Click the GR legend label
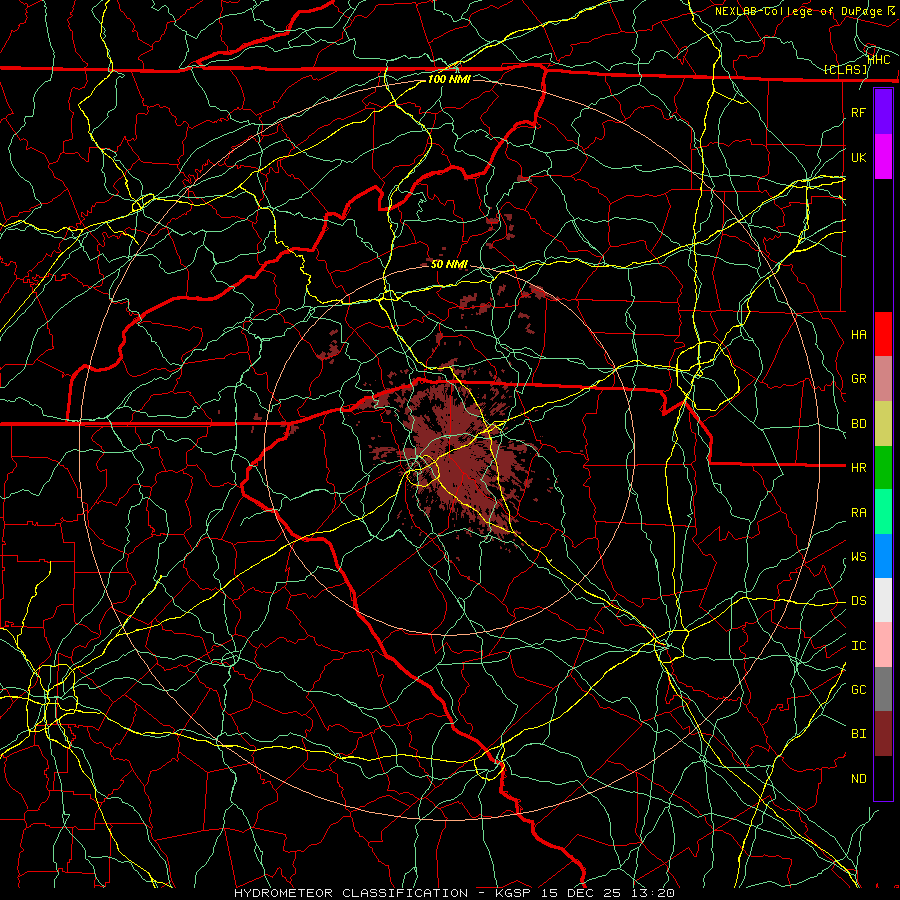 click(859, 379)
